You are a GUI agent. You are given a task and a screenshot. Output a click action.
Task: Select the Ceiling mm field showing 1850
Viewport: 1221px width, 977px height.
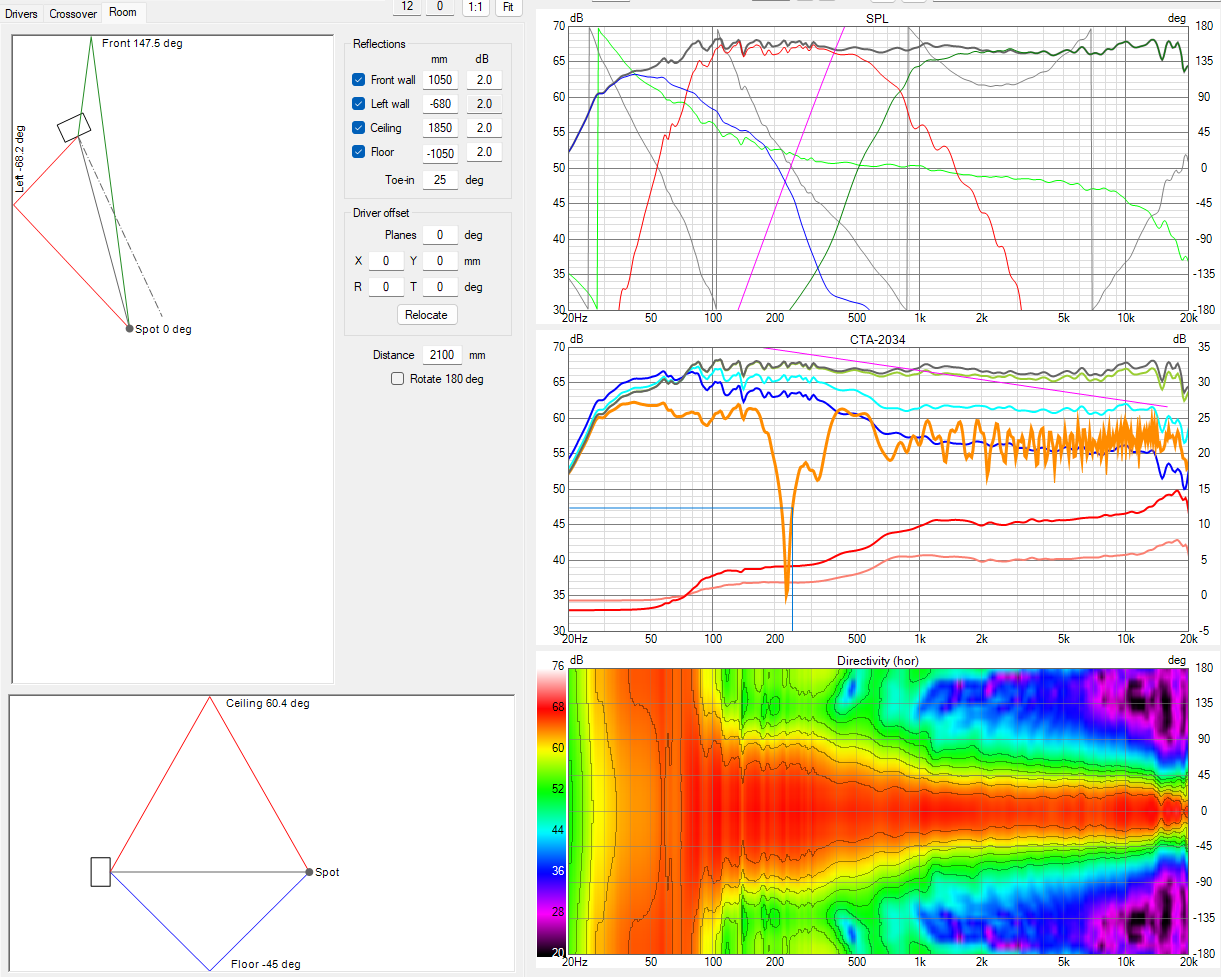(440, 128)
